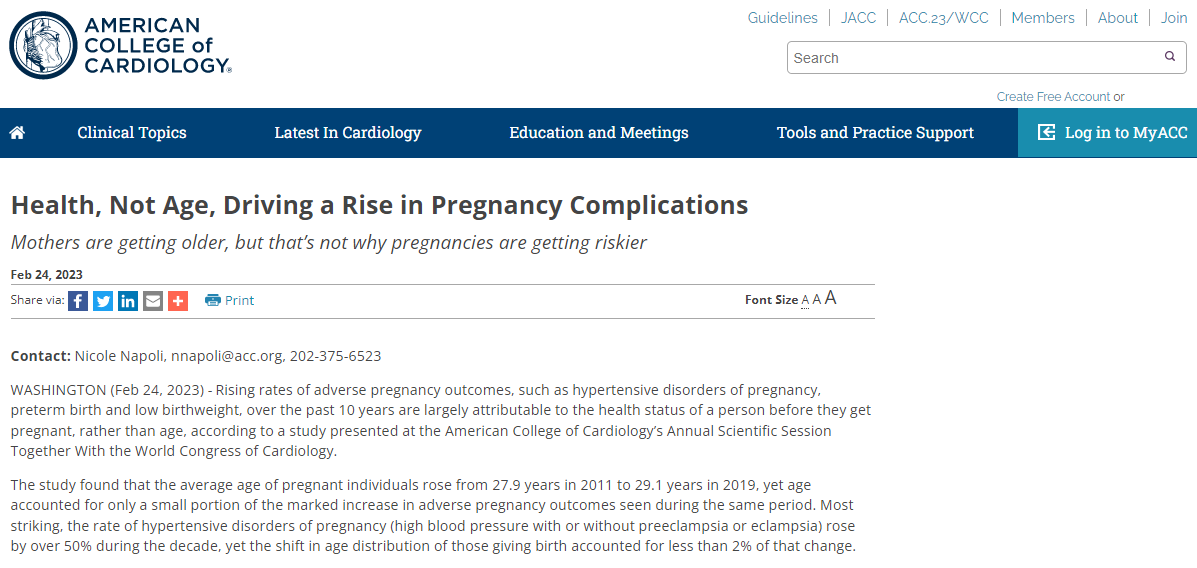Click the Create Free Account link

click(x=1053, y=97)
